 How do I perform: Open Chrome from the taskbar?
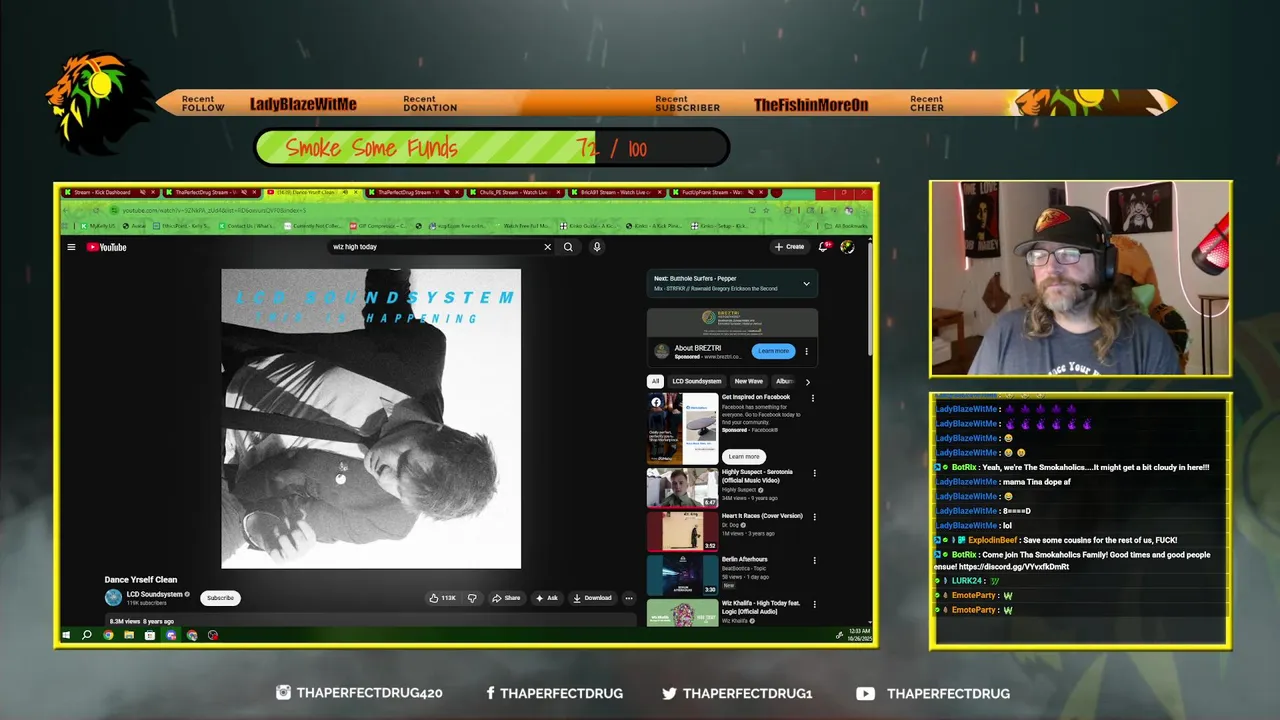point(108,635)
